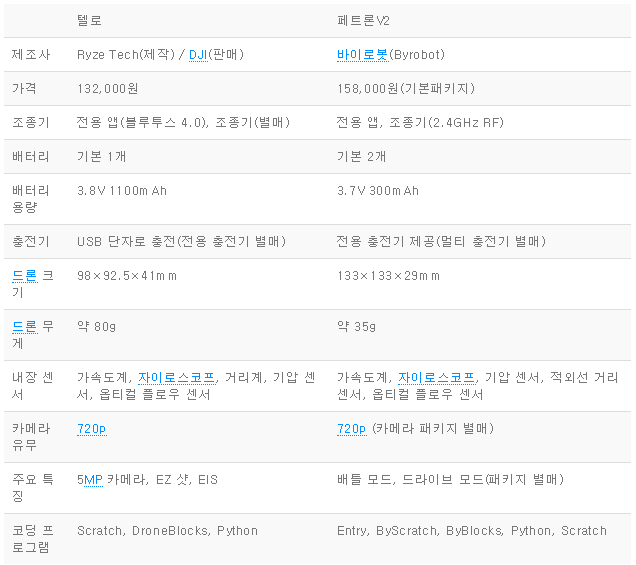Click the 코딩 프로그램 row label
The image size is (636, 565).
(x=32, y=539)
